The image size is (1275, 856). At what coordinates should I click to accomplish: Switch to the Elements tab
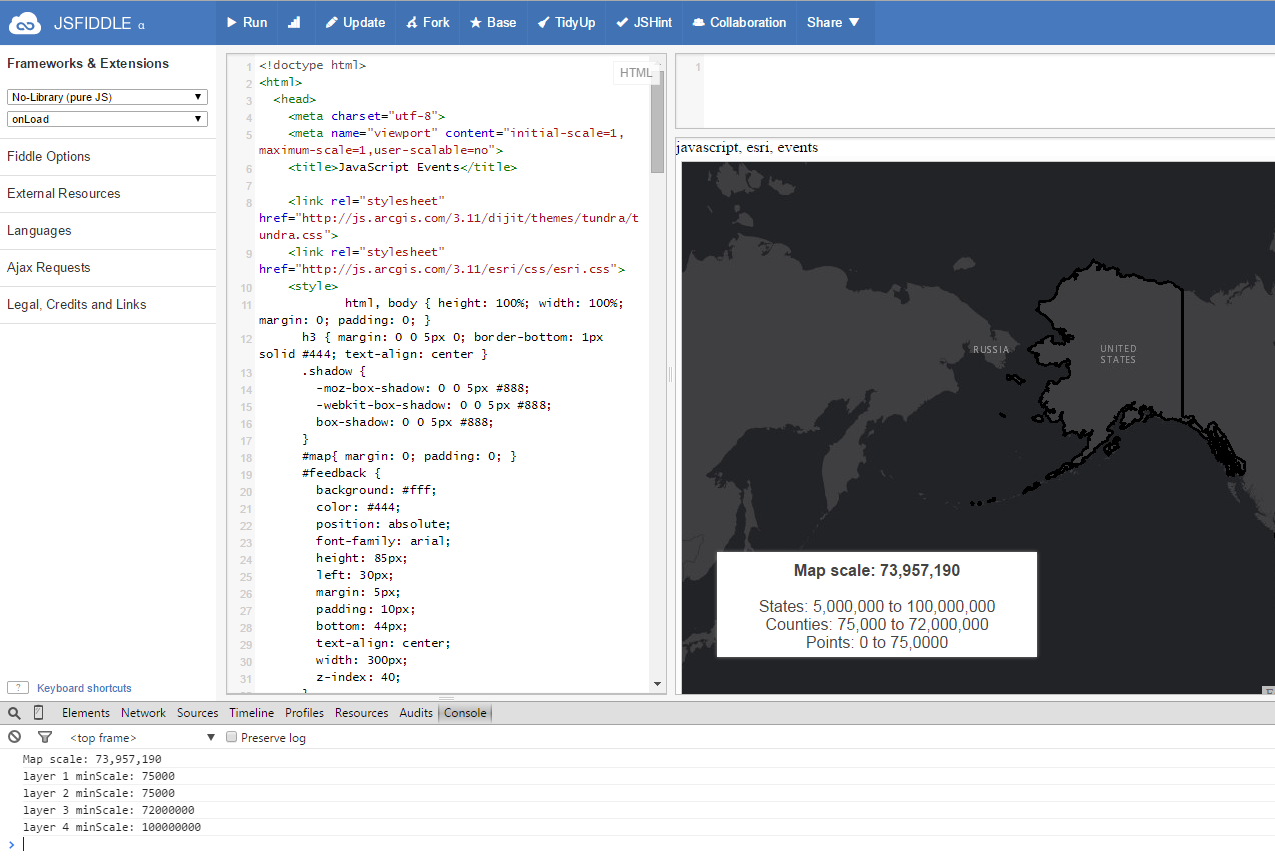(x=86, y=713)
